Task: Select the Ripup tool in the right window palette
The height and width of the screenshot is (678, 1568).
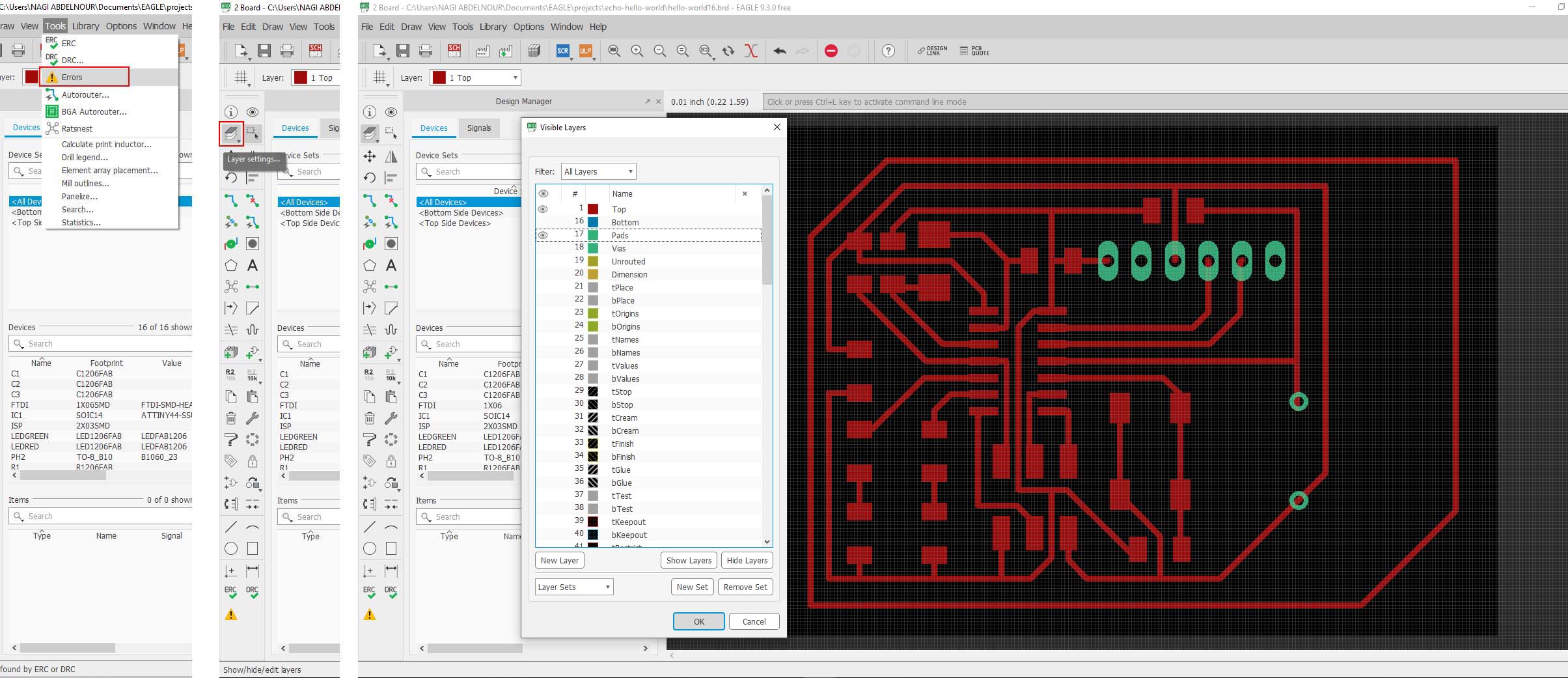Action: tap(391, 200)
